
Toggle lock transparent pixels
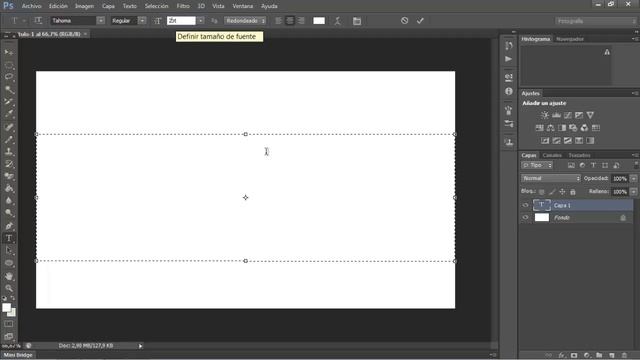pos(542,192)
